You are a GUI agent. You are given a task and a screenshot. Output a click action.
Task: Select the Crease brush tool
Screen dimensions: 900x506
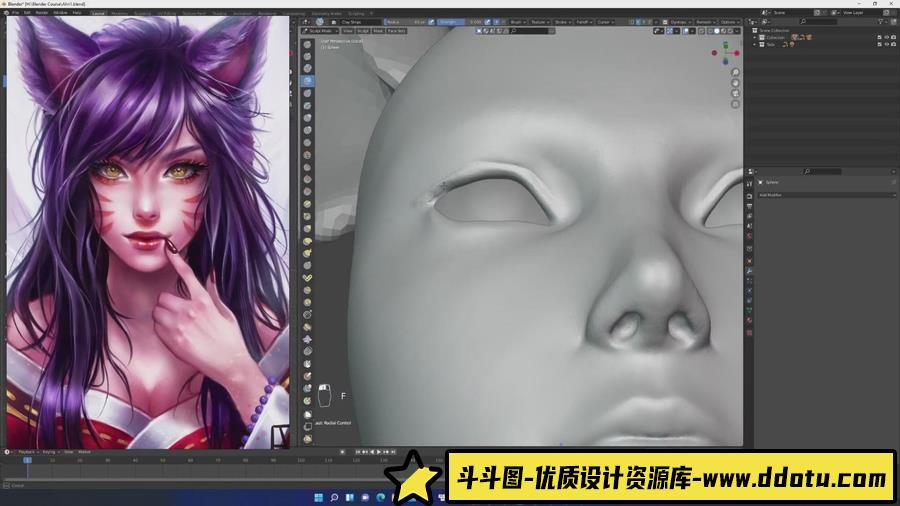point(308,143)
